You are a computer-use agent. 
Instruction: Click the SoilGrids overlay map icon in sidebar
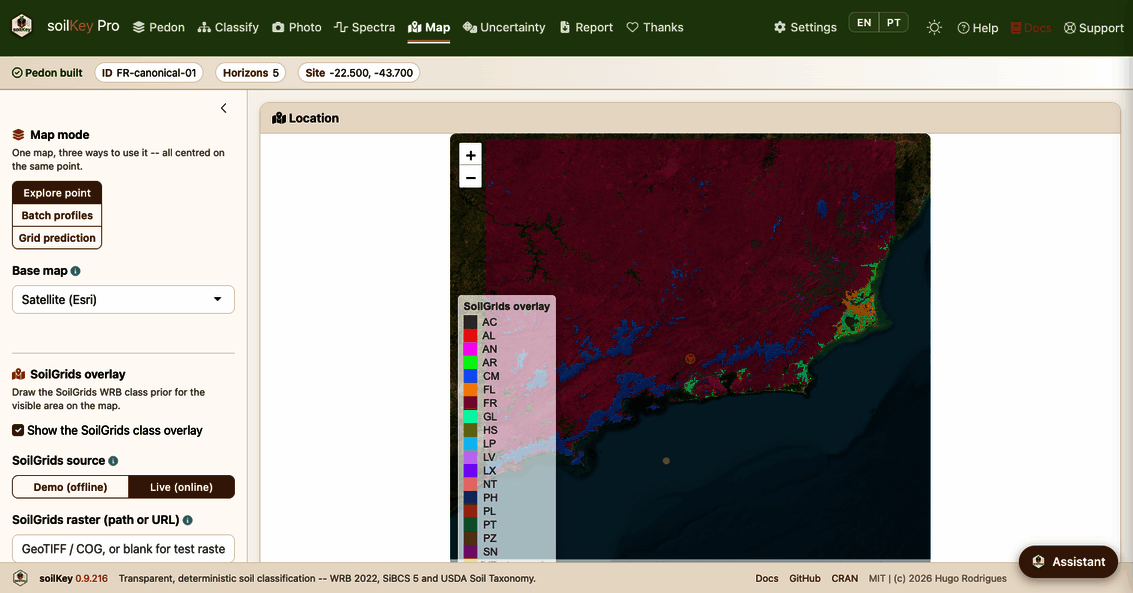coord(19,374)
